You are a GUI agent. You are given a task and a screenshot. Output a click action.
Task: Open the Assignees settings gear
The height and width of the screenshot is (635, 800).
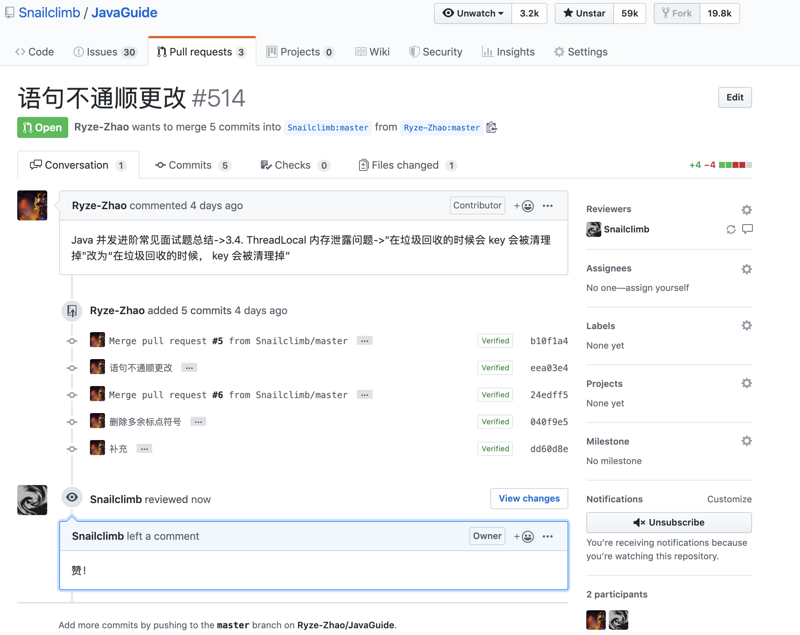[x=746, y=269]
